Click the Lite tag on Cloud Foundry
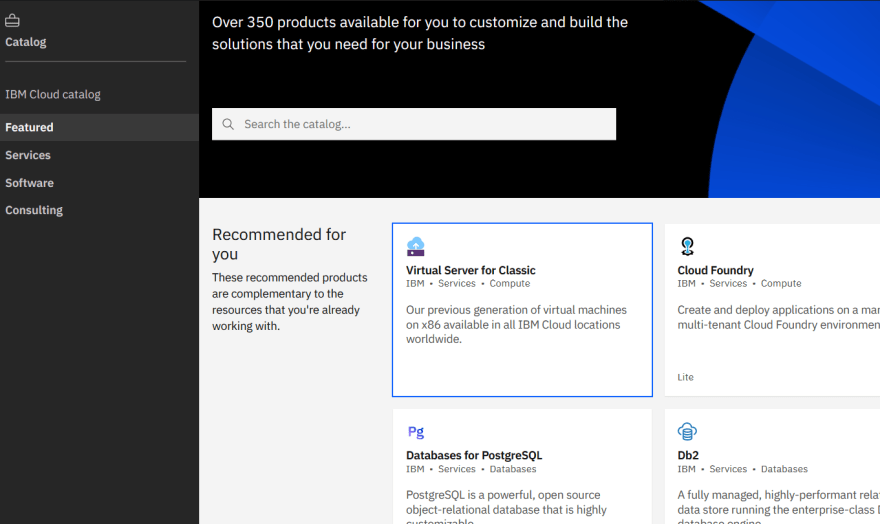The height and width of the screenshot is (524, 880). (685, 377)
